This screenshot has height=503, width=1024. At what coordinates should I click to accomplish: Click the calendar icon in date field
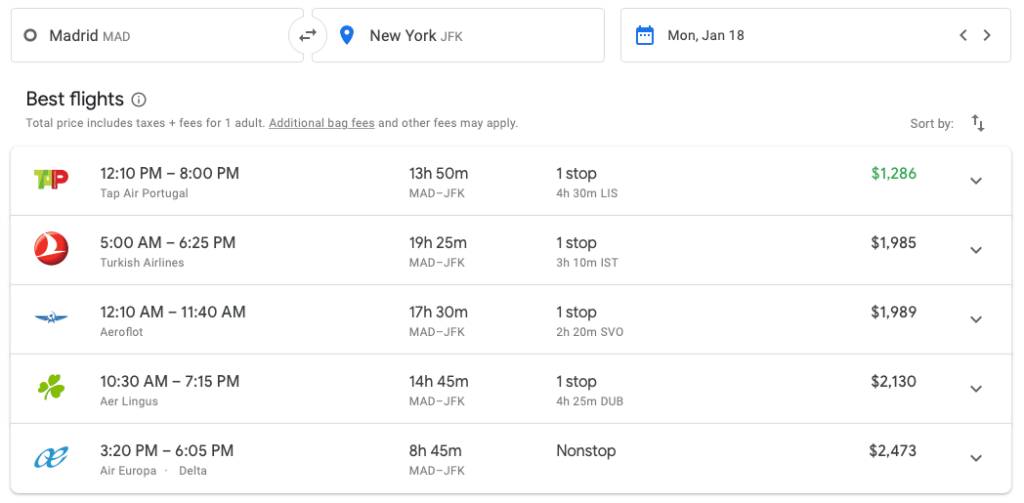(646, 36)
